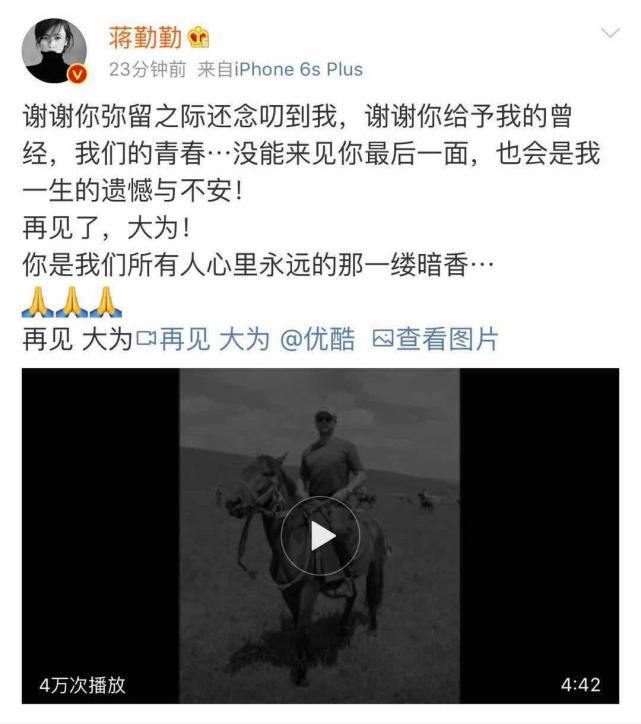The width and height of the screenshot is (641, 724).
Task: Open the username 蒋勤勤 link
Action: pos(145,38)
